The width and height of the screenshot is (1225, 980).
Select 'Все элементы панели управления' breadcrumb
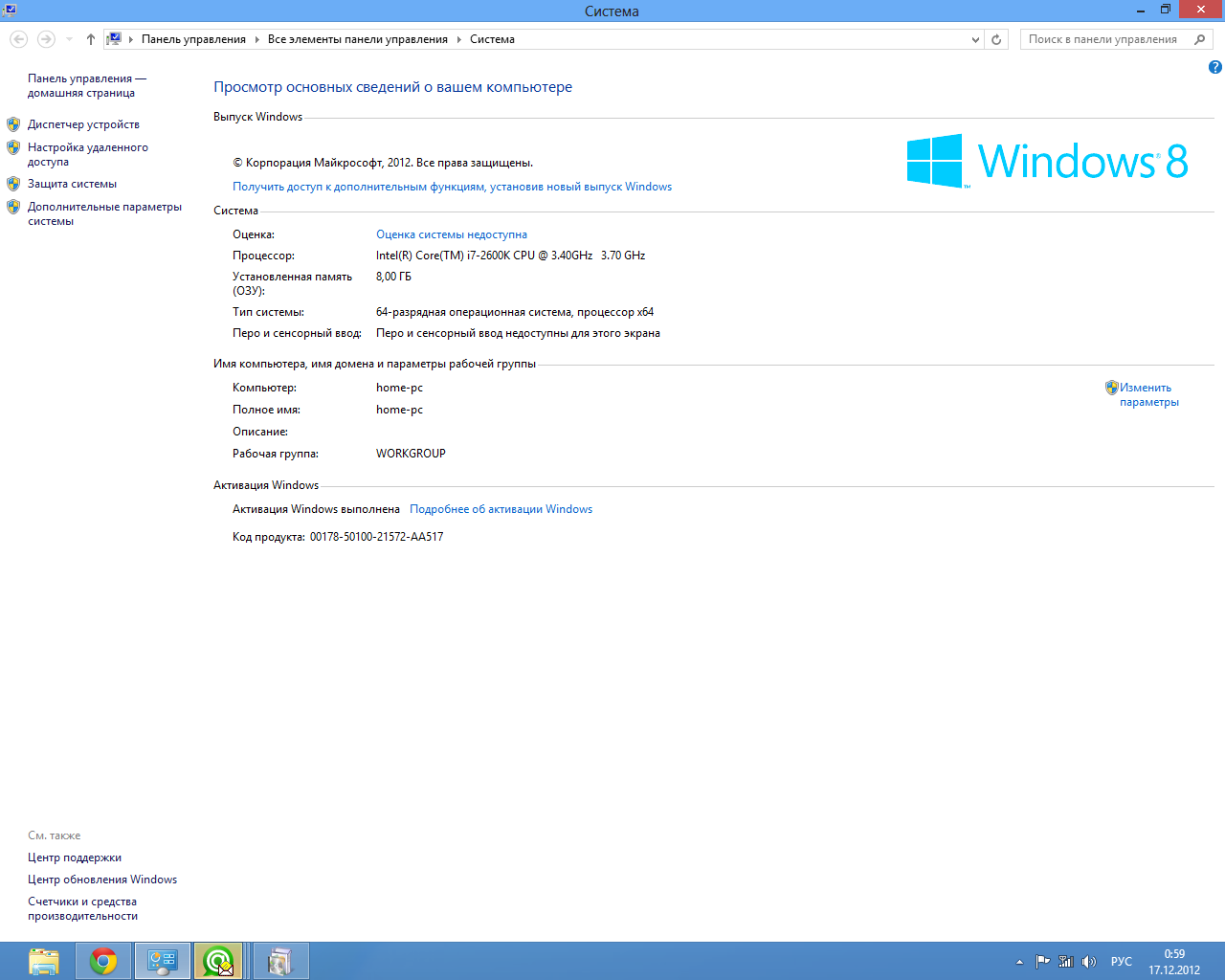pos(358,39)
